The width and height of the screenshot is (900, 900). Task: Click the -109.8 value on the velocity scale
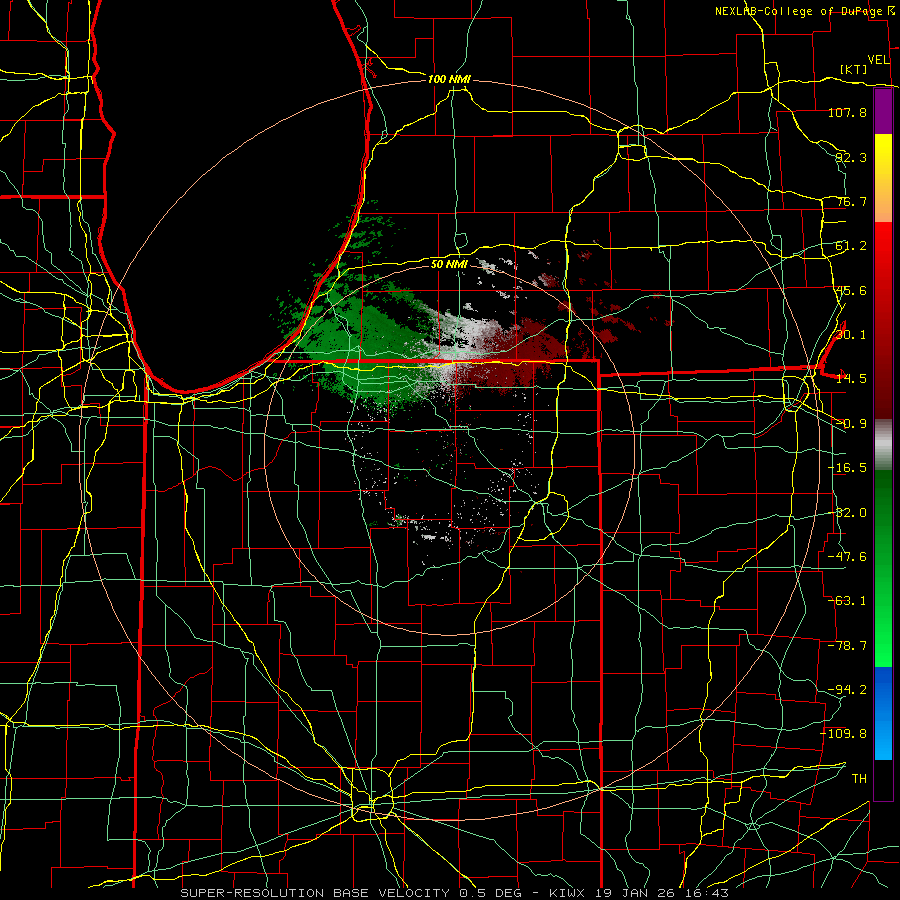[844, 734]
